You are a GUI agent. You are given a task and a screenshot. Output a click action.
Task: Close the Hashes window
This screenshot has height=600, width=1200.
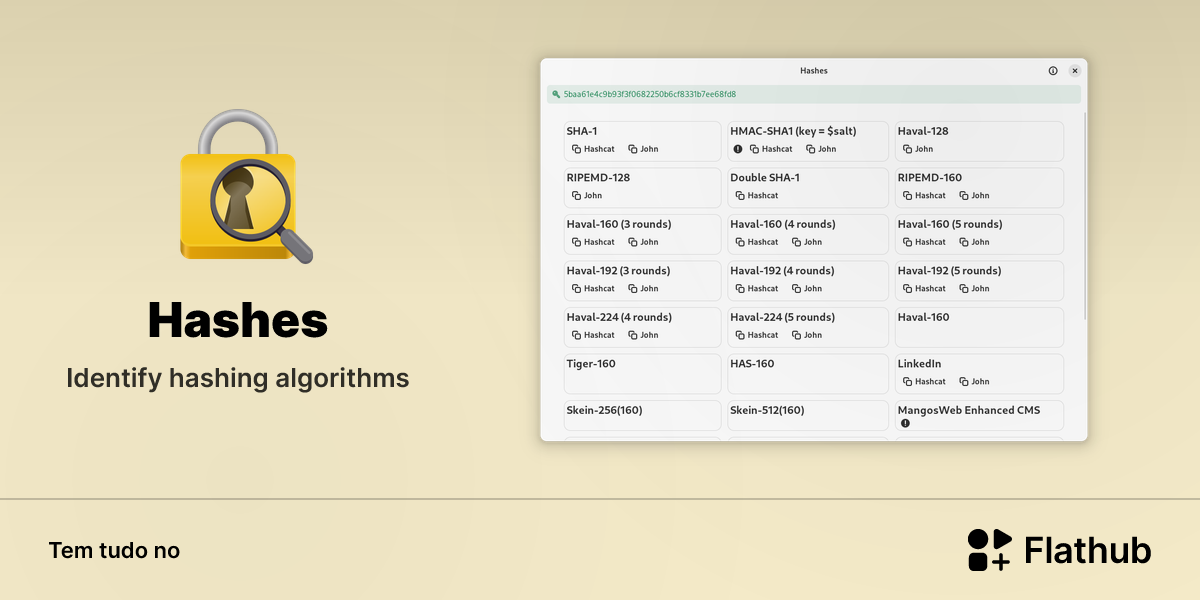pyautogui.click(x=1075, y=71)
